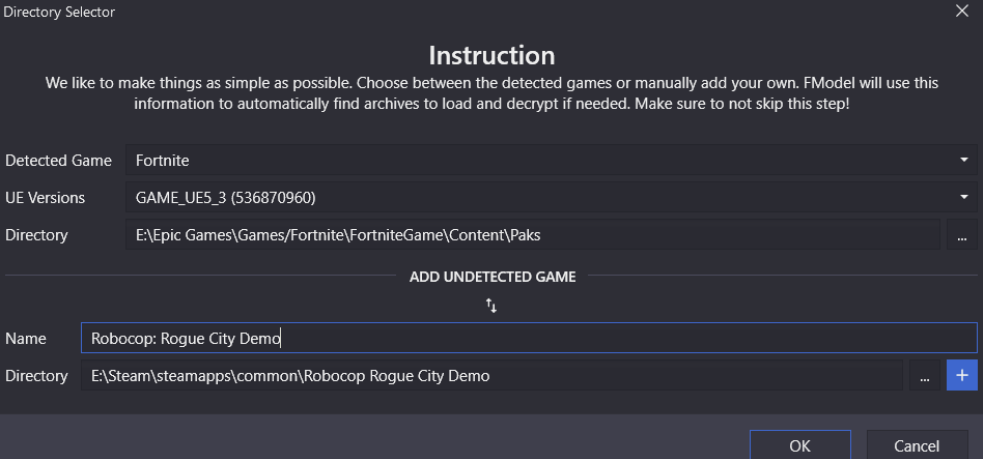Viewport: 983px width, 459px height.
Task: Click the Fortnite Paks directory path field
Action: click(532, 235)
